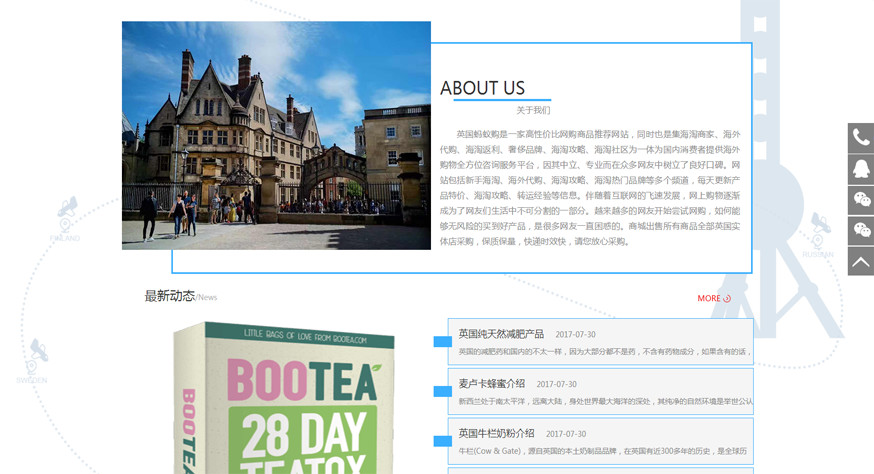The width and height of the screenshot is (874, 474).
Task: Click the Oxford building photo
Action: (x=276, y=136)
